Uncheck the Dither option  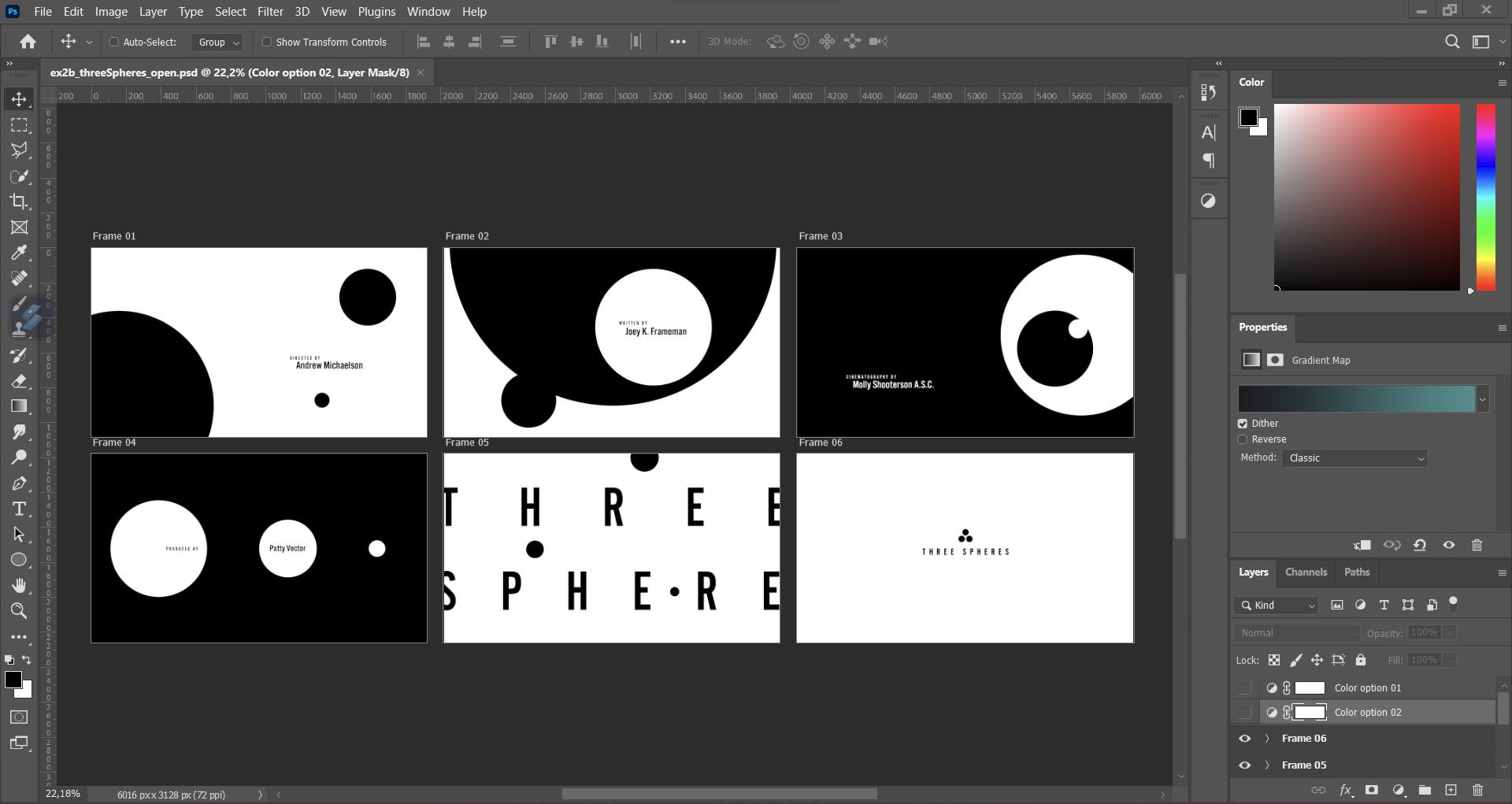(1243, 424)
